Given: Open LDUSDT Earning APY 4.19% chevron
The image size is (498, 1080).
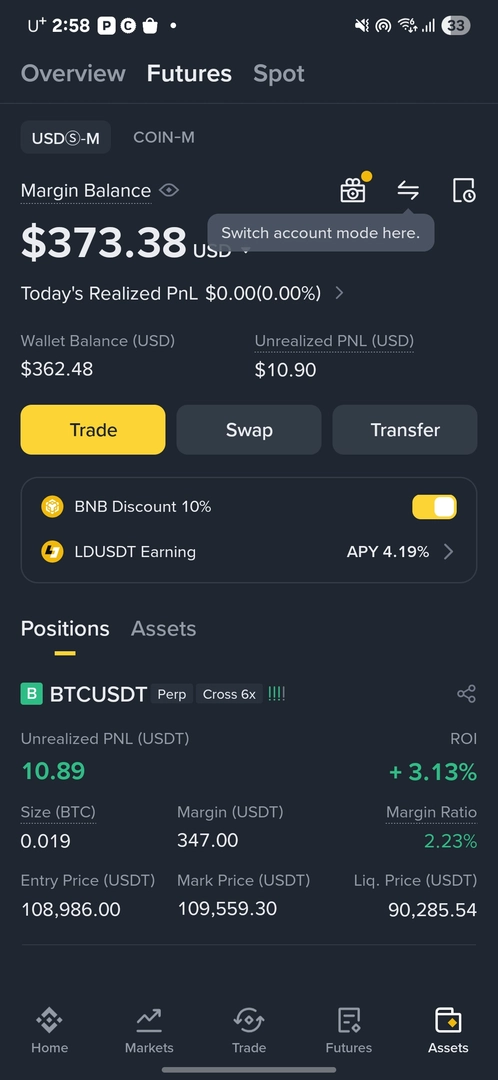Looking at the screenshot, I should [x=448, y=552].
